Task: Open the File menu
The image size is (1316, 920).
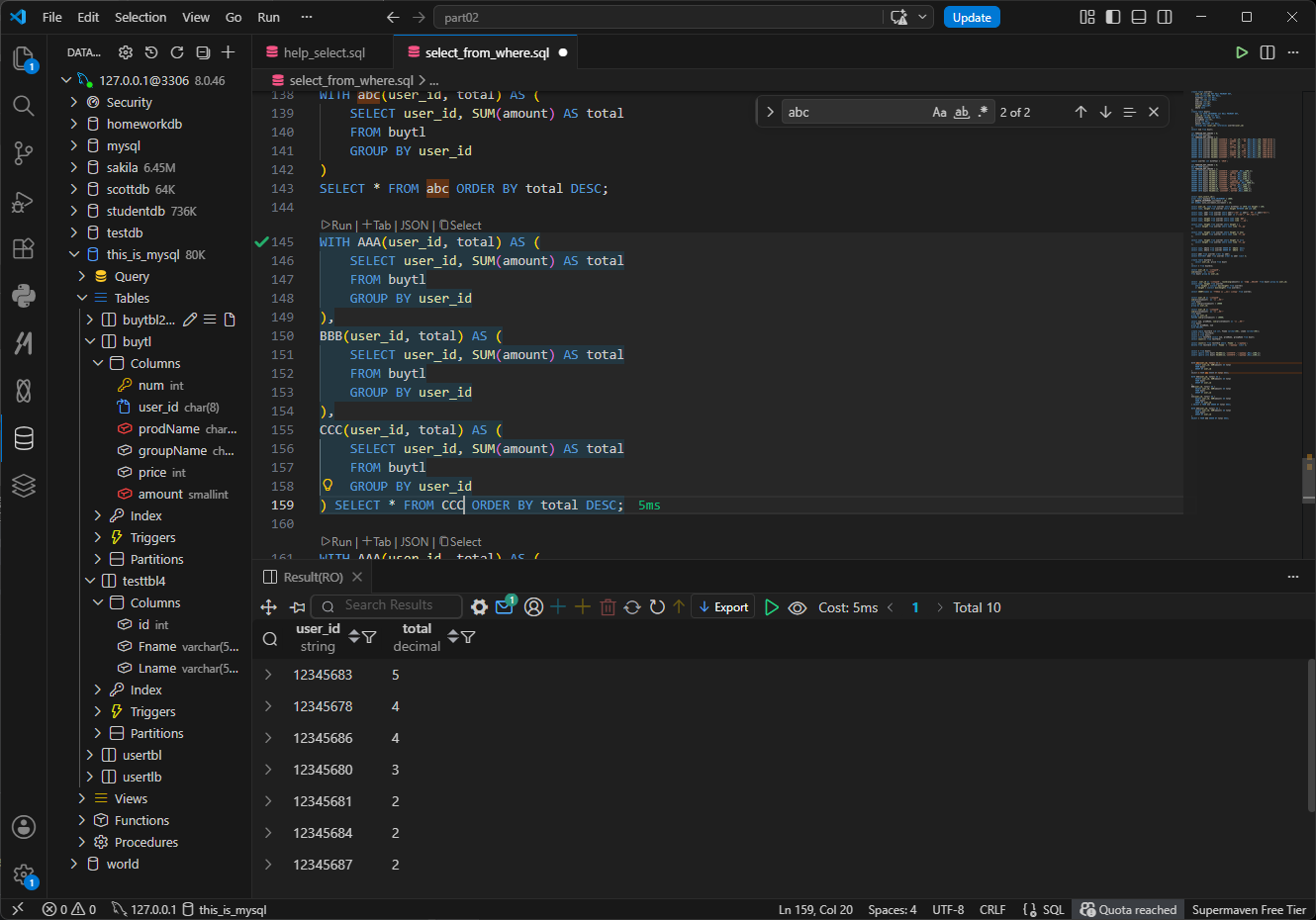Action: click(52, 17)
